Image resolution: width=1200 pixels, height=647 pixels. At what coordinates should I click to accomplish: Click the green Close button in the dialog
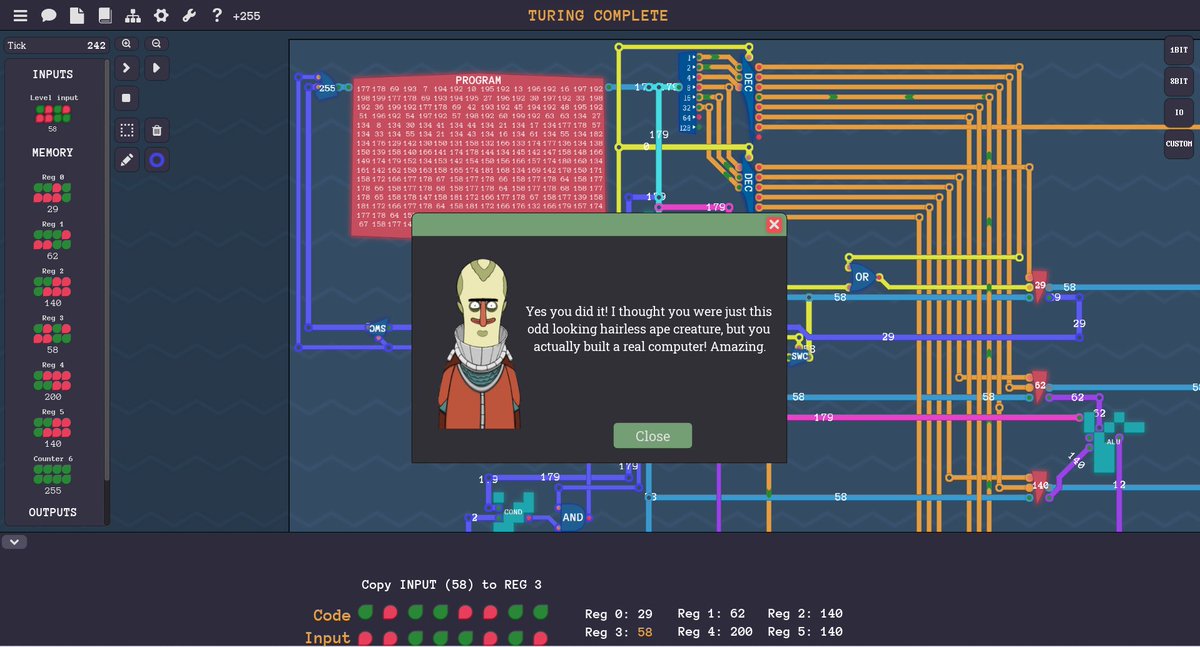point(652,436)
